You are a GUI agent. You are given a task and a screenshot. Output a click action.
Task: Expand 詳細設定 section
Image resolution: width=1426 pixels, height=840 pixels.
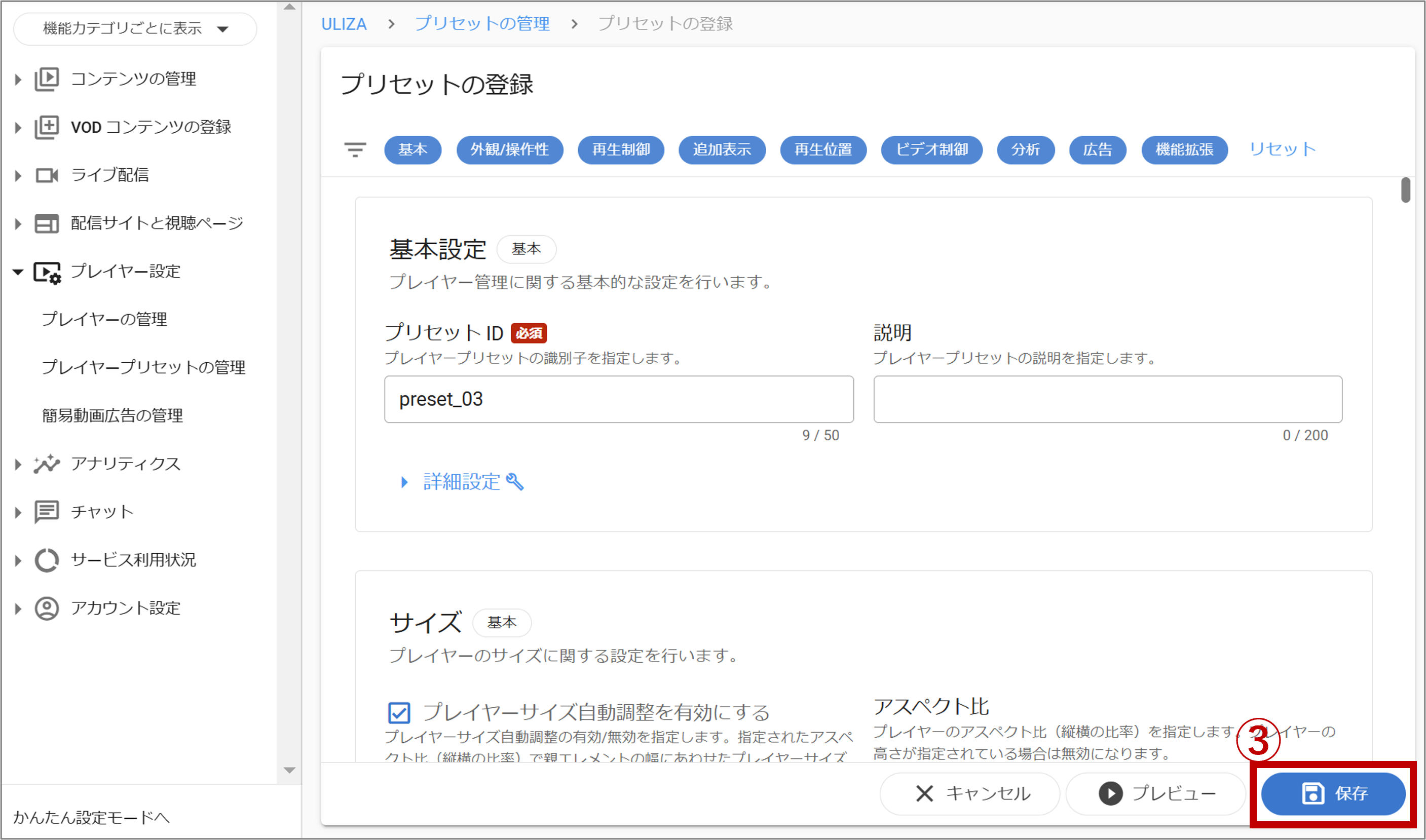click(461, 482)
